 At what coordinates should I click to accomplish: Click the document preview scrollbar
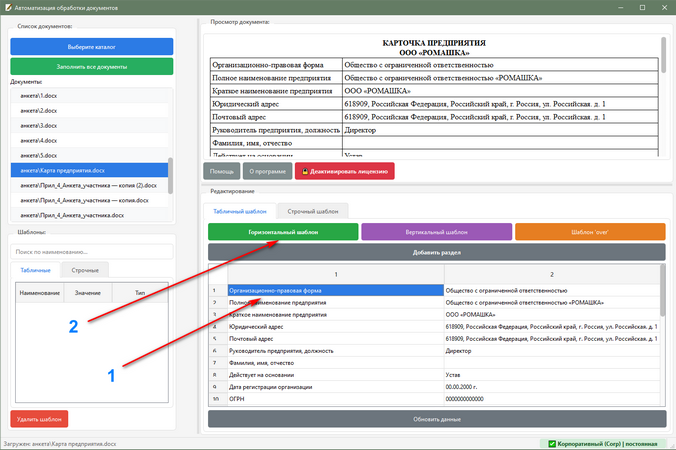(663, 55)
